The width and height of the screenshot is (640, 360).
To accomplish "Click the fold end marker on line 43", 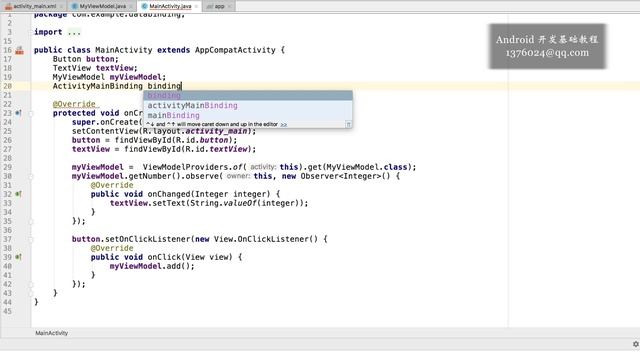I will tap(31, 293).
